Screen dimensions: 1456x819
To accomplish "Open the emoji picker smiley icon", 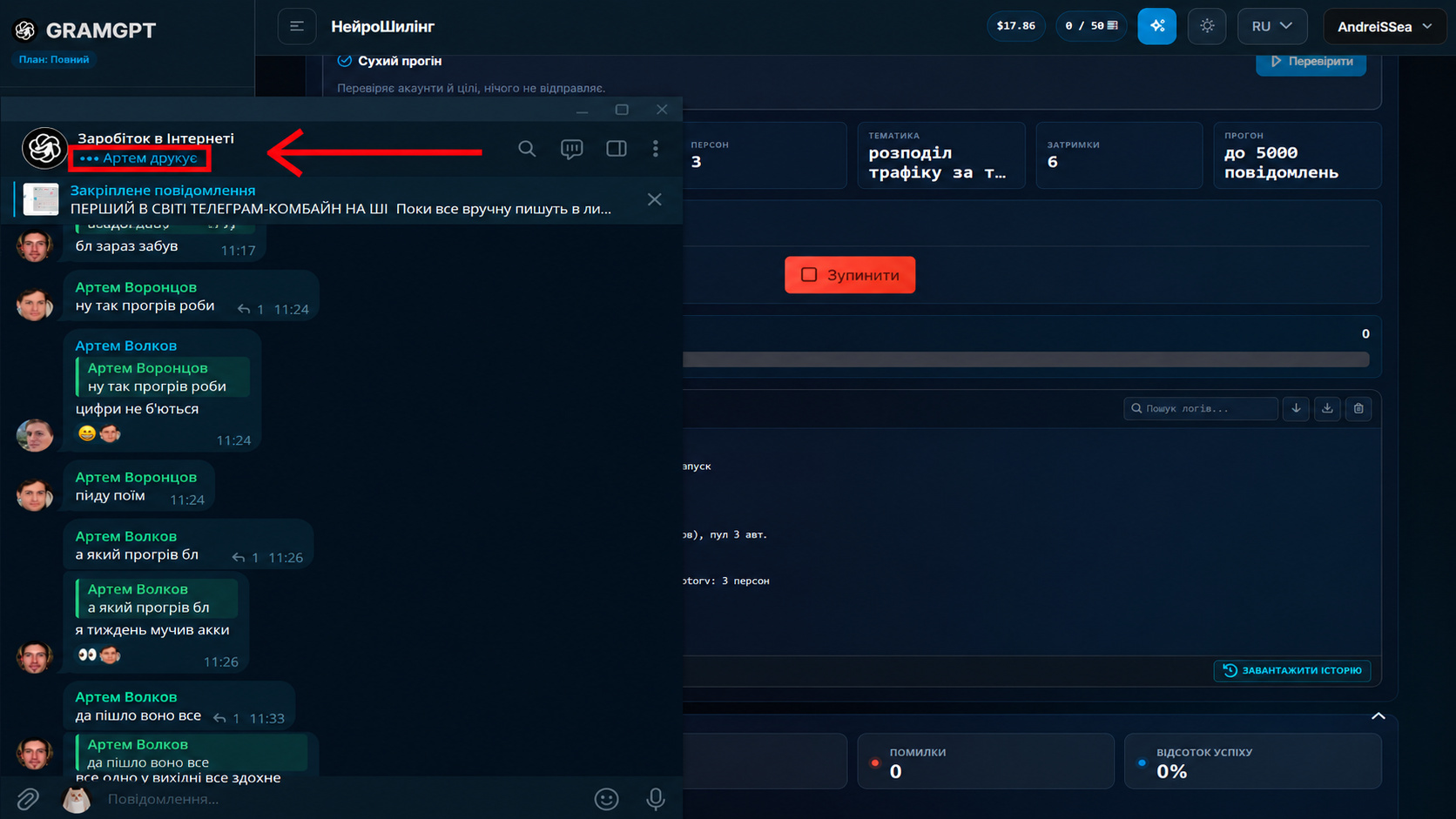I will [x=606, y=798].
